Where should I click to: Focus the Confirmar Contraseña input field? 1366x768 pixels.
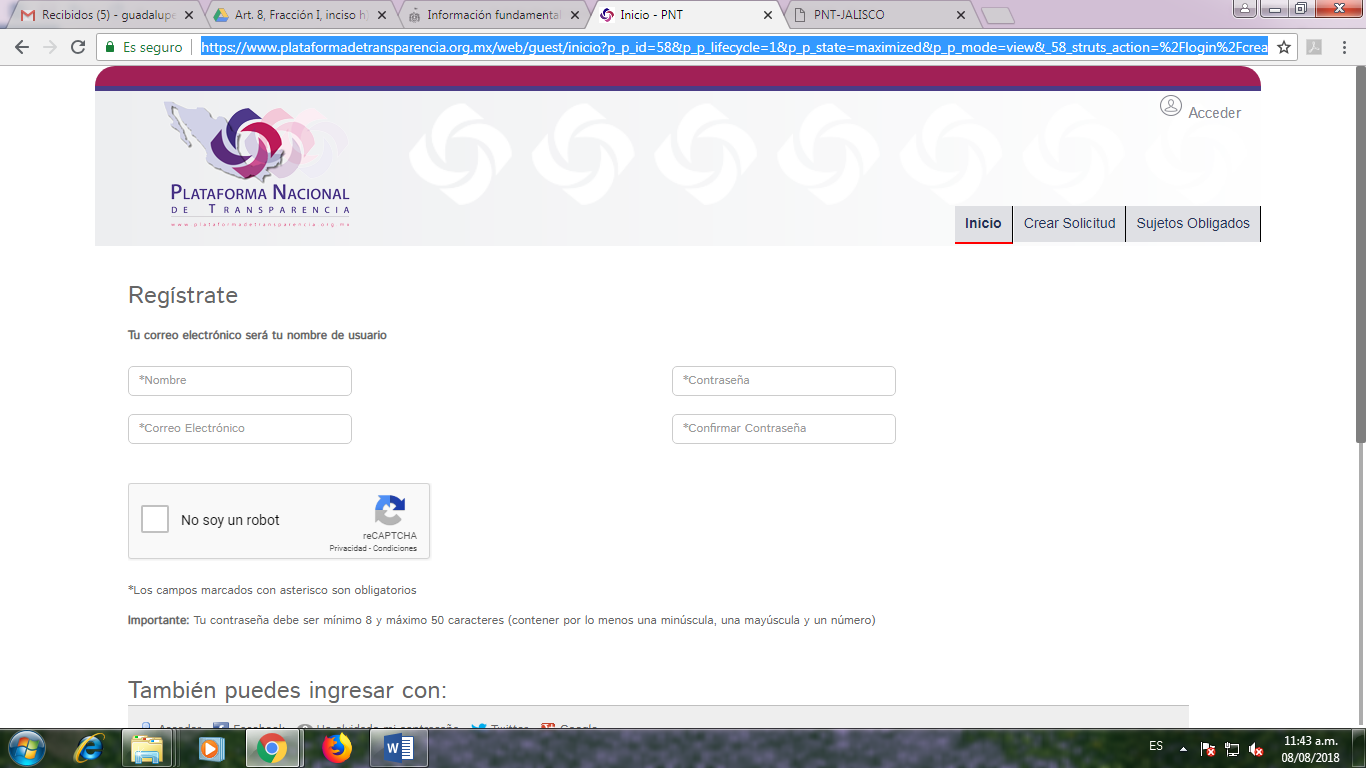tap(784, 429)
